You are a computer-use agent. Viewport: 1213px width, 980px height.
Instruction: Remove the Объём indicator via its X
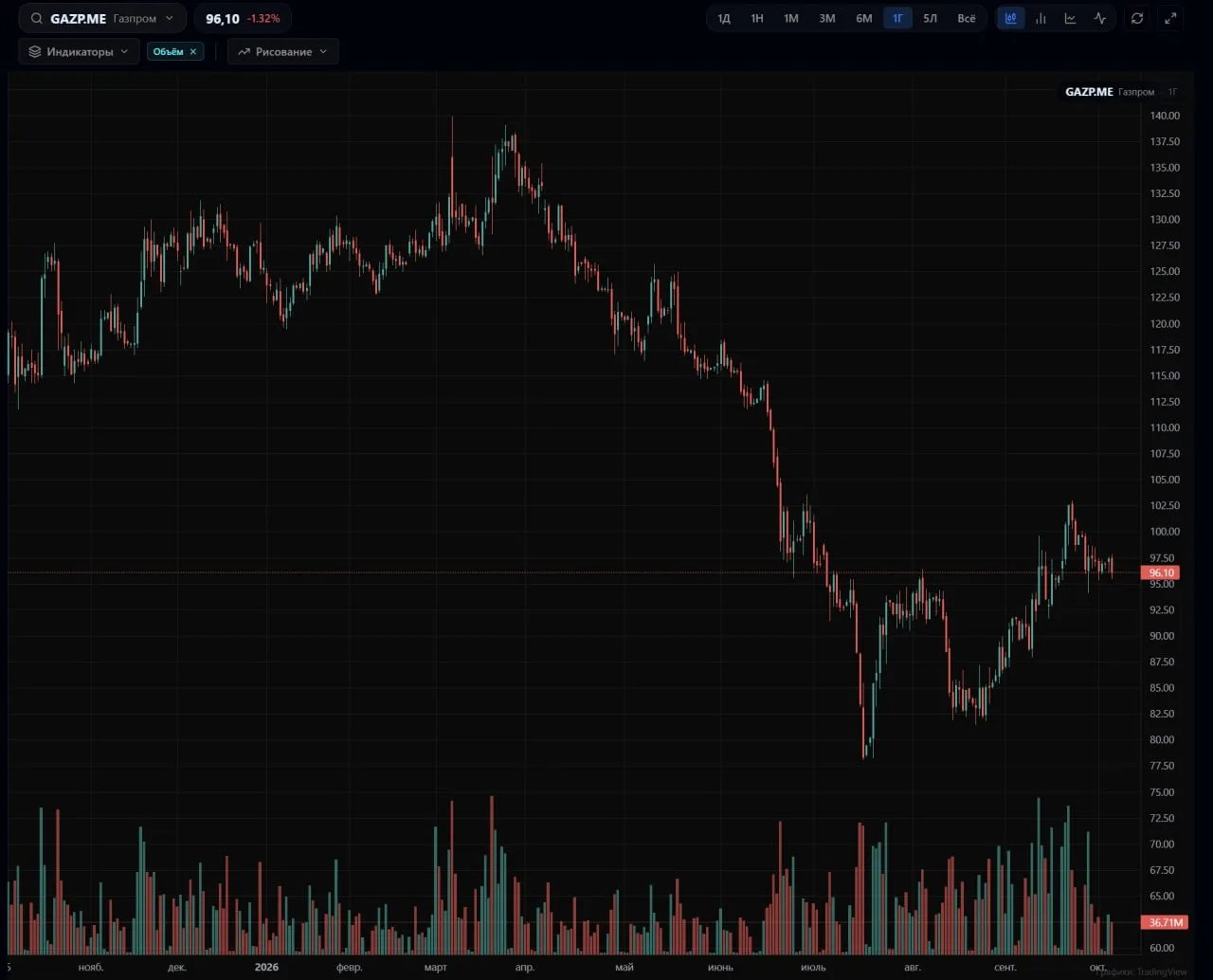point(193,51)
